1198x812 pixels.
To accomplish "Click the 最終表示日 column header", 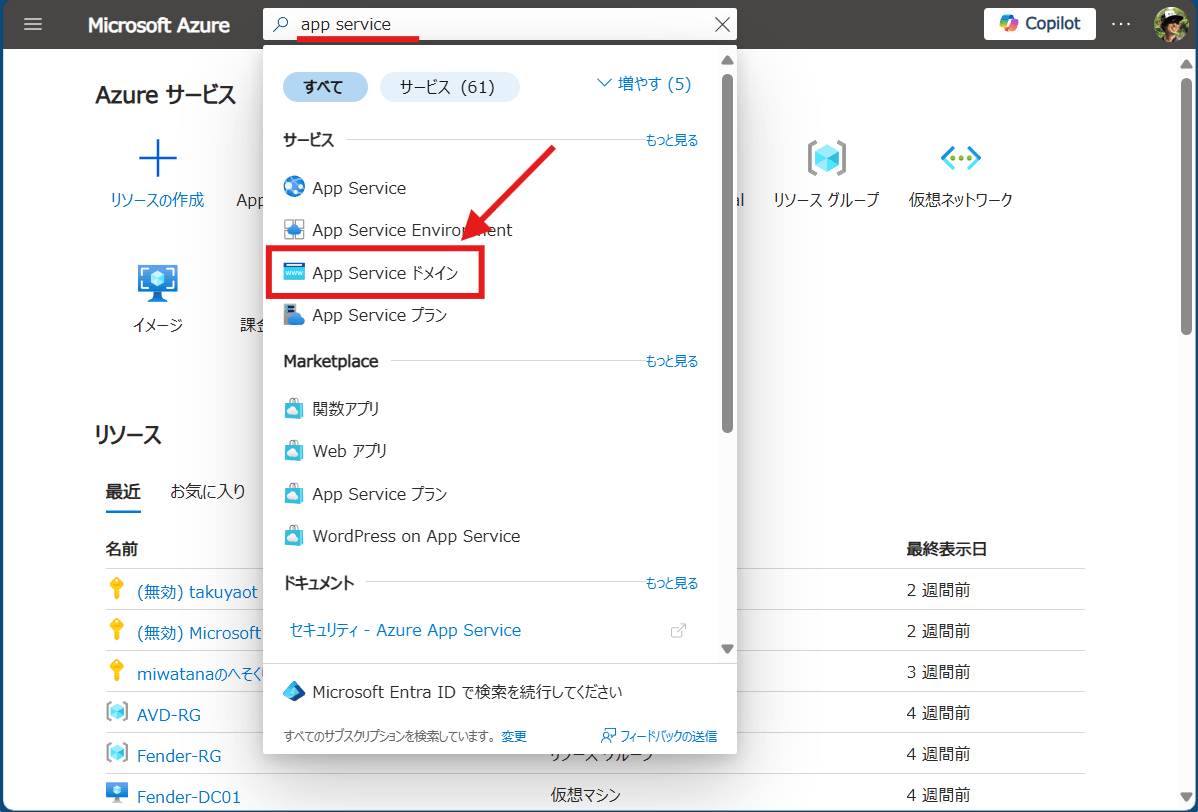I will click(x=947, y=549).
